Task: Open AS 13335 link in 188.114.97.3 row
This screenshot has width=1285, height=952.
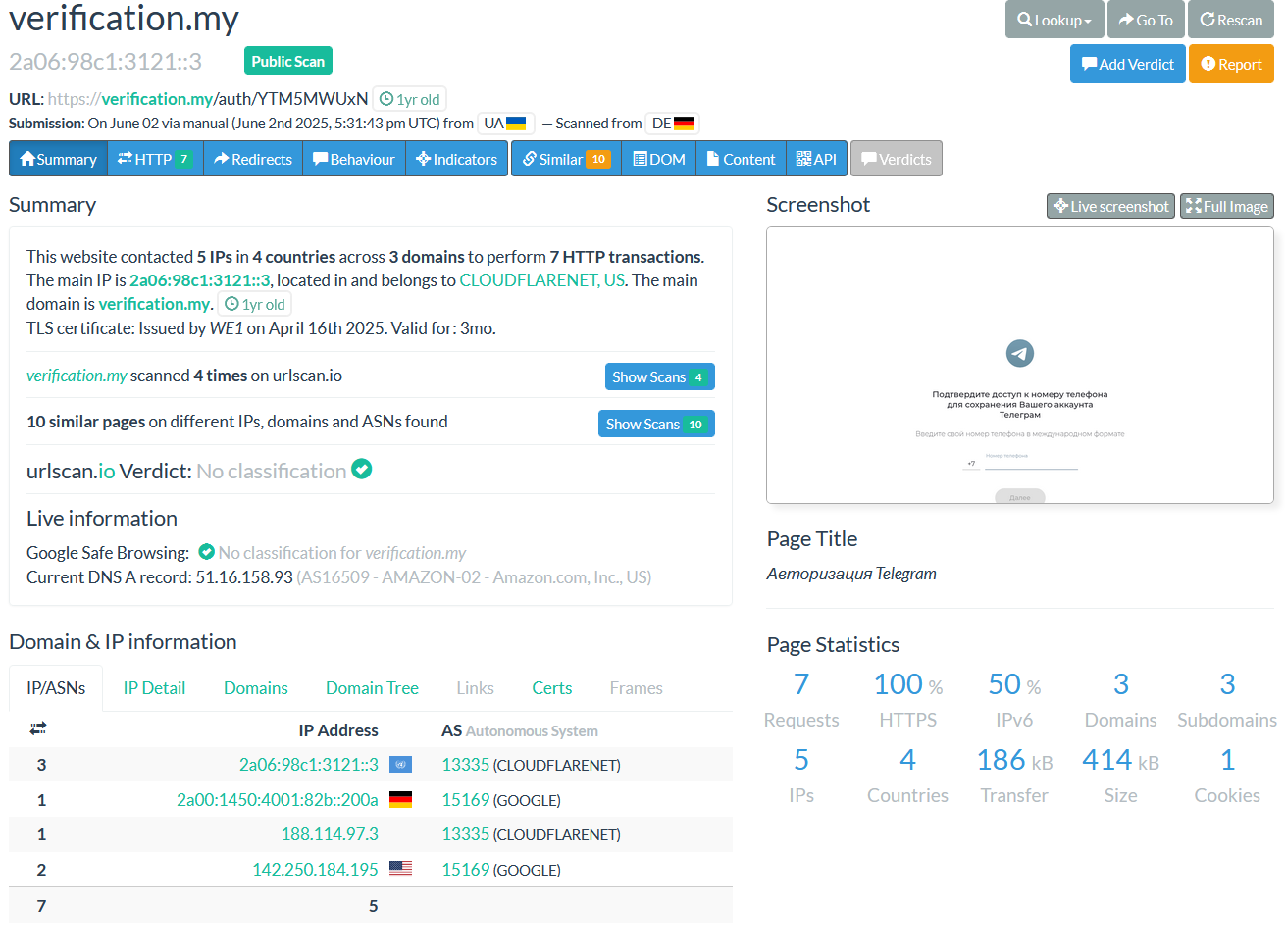Action: (x=466, y=834)
